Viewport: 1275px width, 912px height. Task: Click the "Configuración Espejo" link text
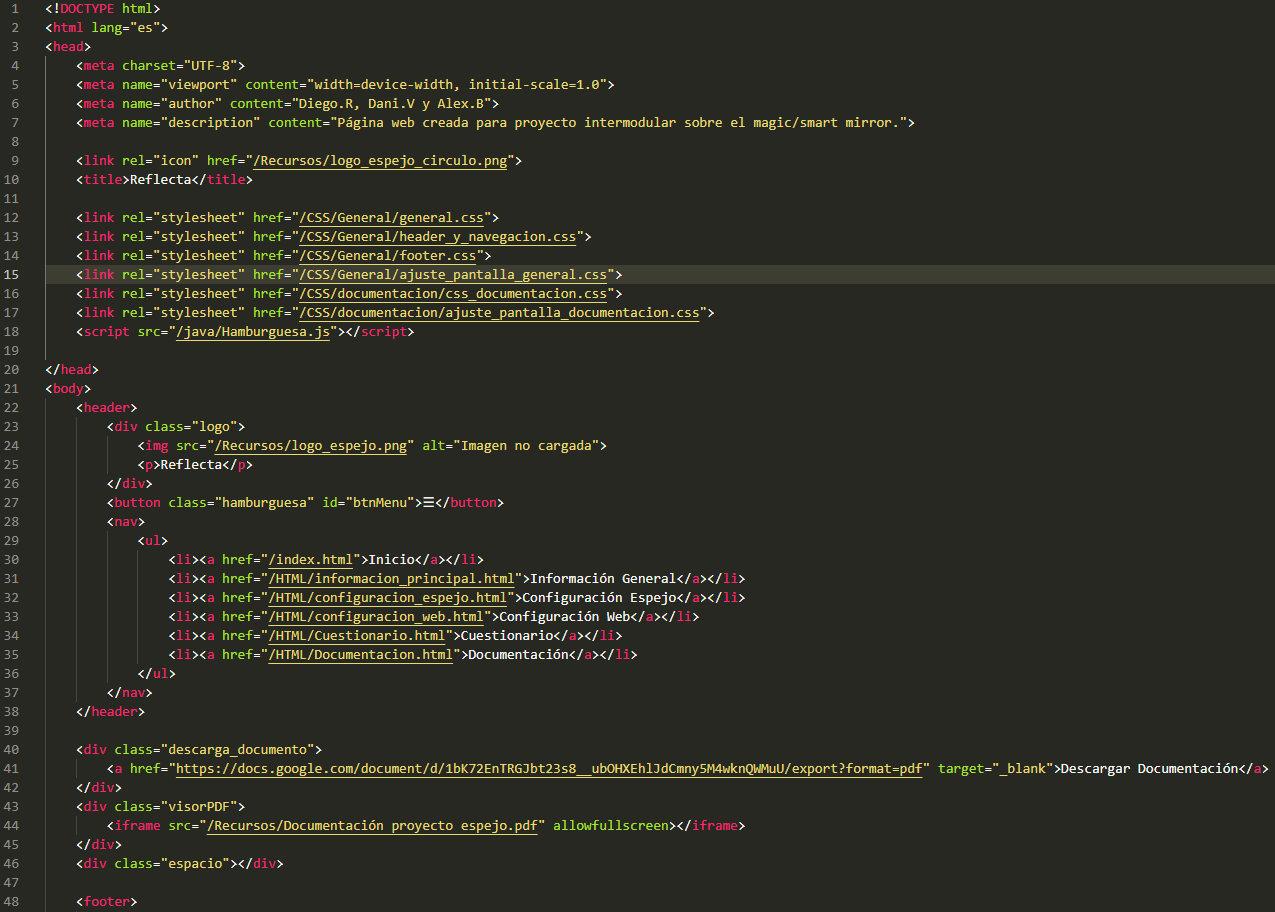(599, 597)
